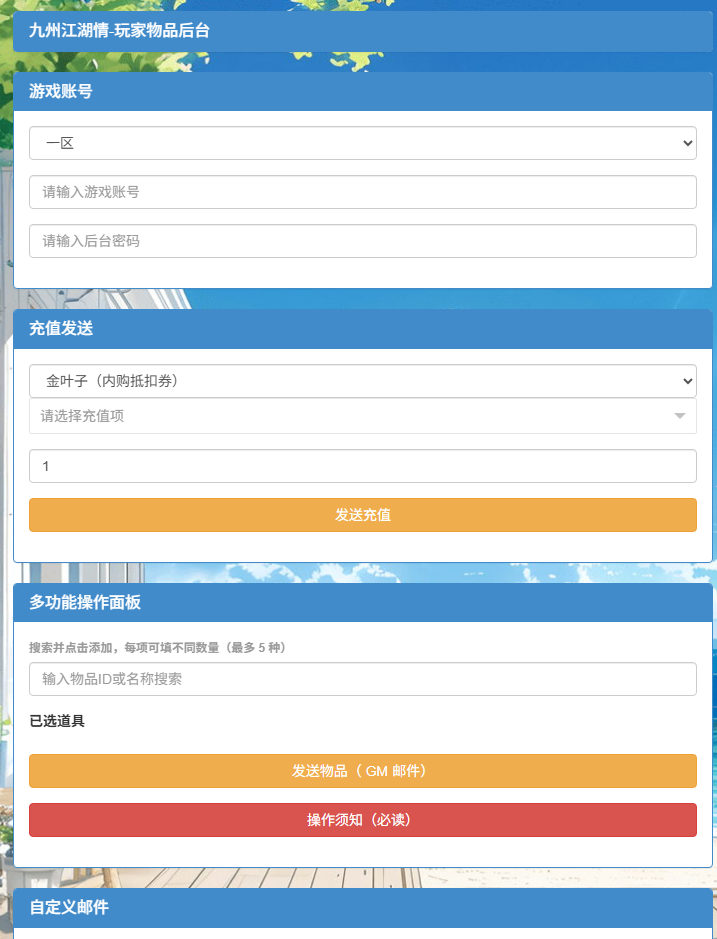Click the 多功能操作面板 header
717x939 pixels.
(362, 602)
